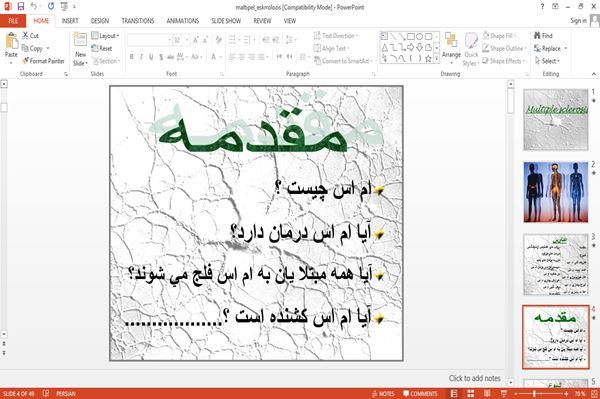Open the Arrange objects tool
This screenshot has height=399, width=600.
(451, 46)
